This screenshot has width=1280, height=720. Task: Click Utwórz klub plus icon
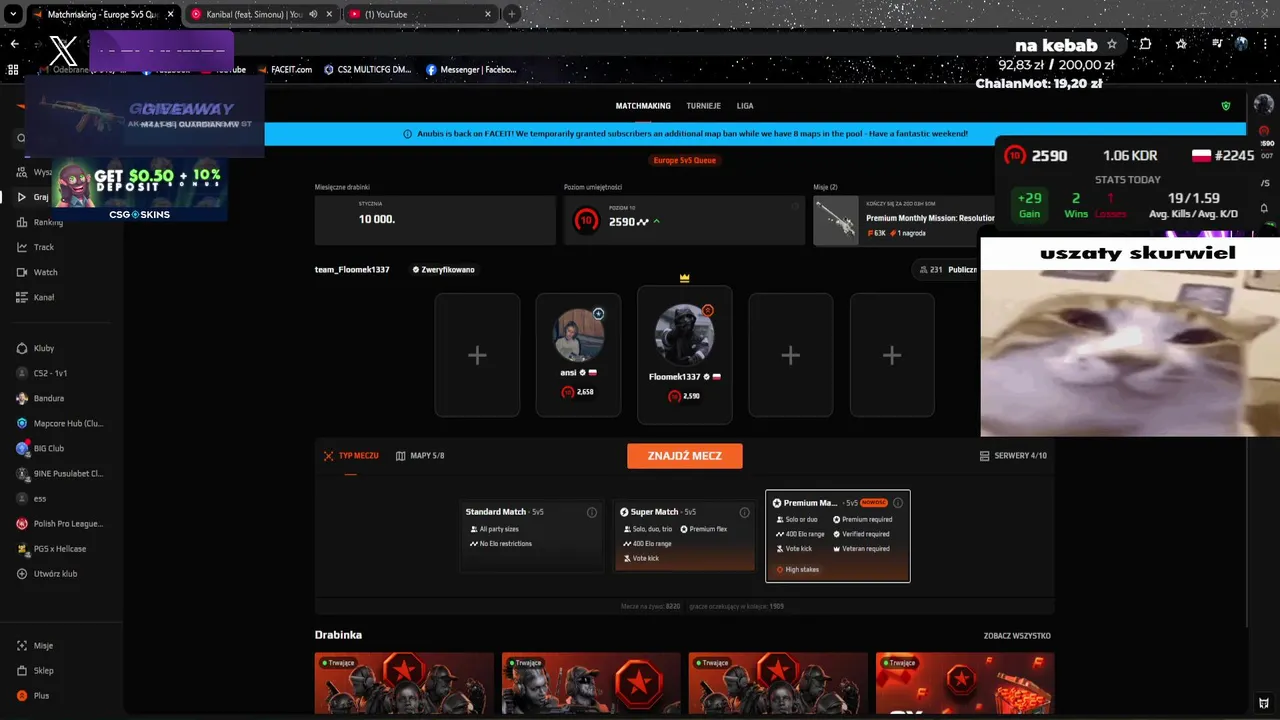click(22, 574)
